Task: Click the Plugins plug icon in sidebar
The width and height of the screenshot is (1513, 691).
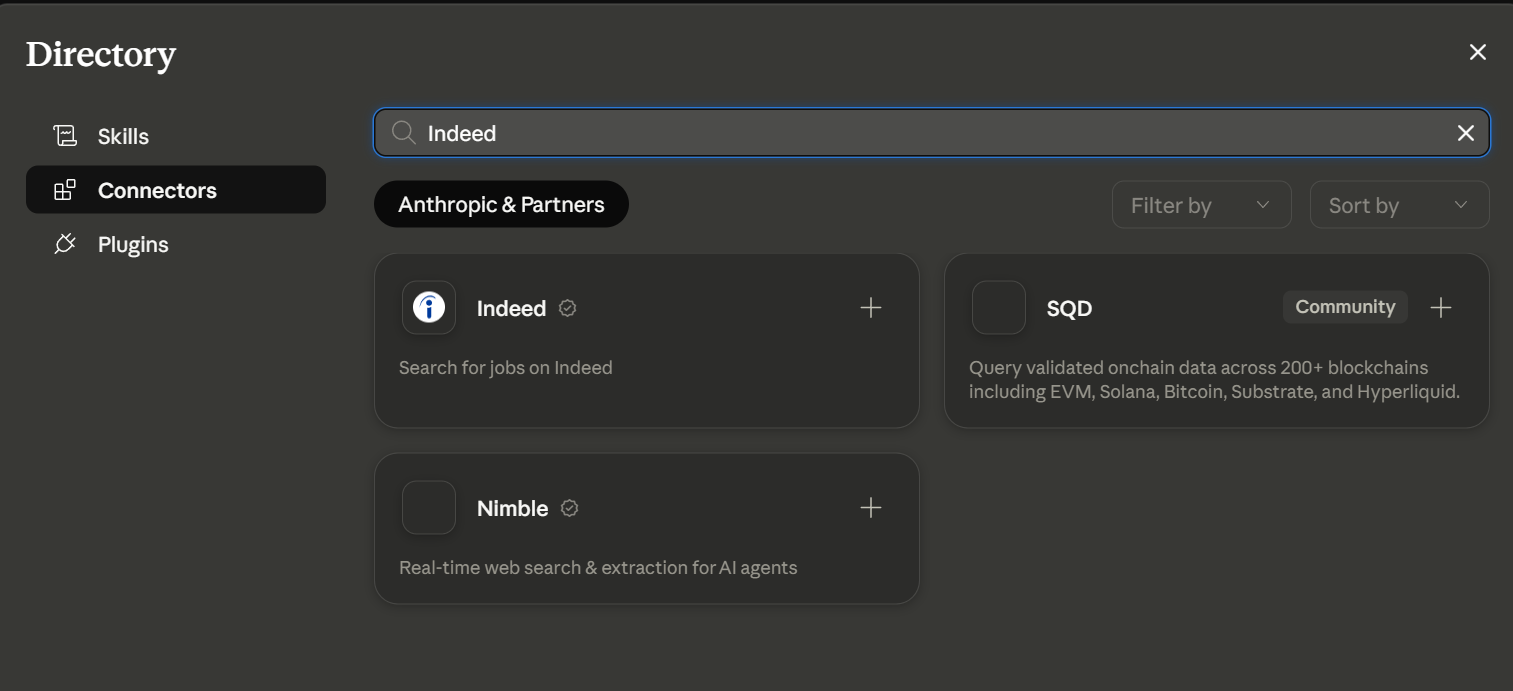Action: point(65,244)
